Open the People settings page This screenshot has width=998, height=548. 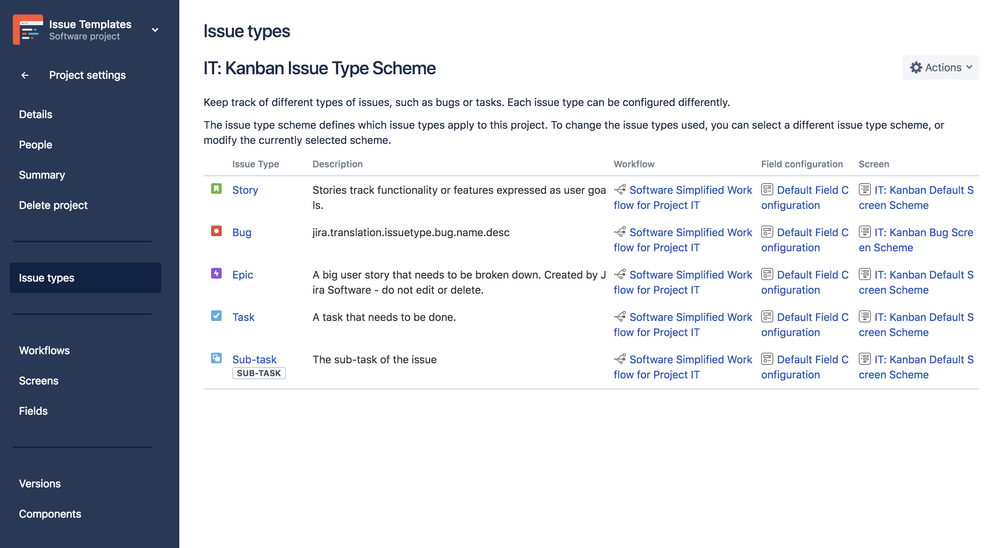(x=36, y=144)
